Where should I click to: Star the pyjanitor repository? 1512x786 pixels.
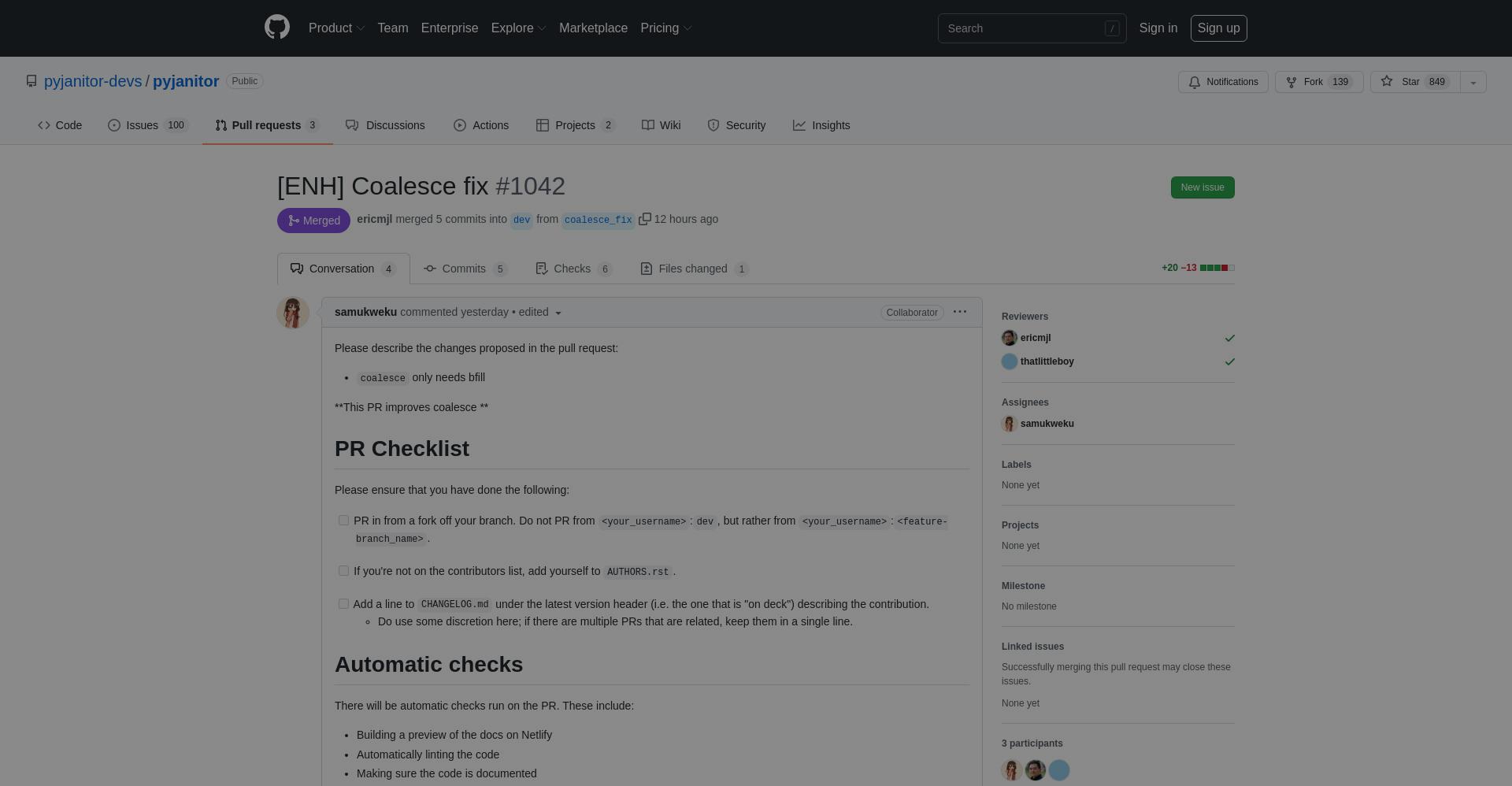pyautogui.click(x=1415, y=82)
